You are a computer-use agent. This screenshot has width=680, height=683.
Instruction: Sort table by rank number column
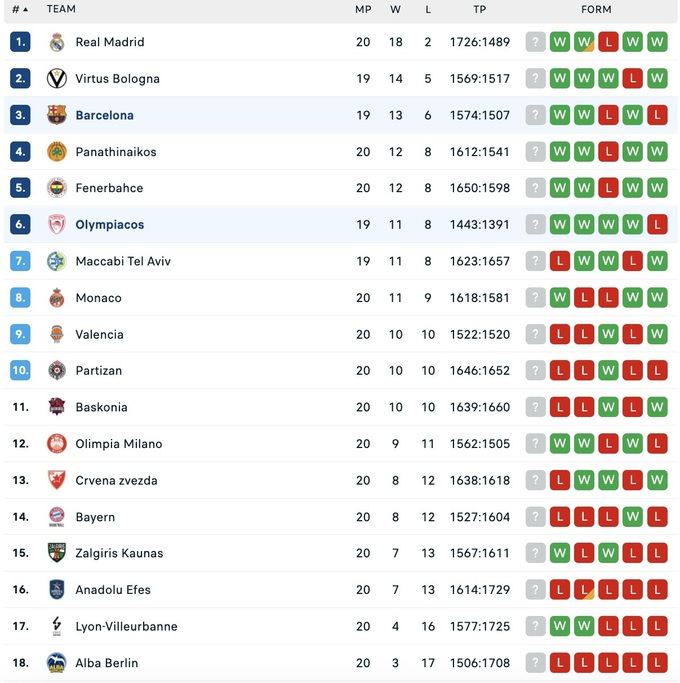click(20, 10)
